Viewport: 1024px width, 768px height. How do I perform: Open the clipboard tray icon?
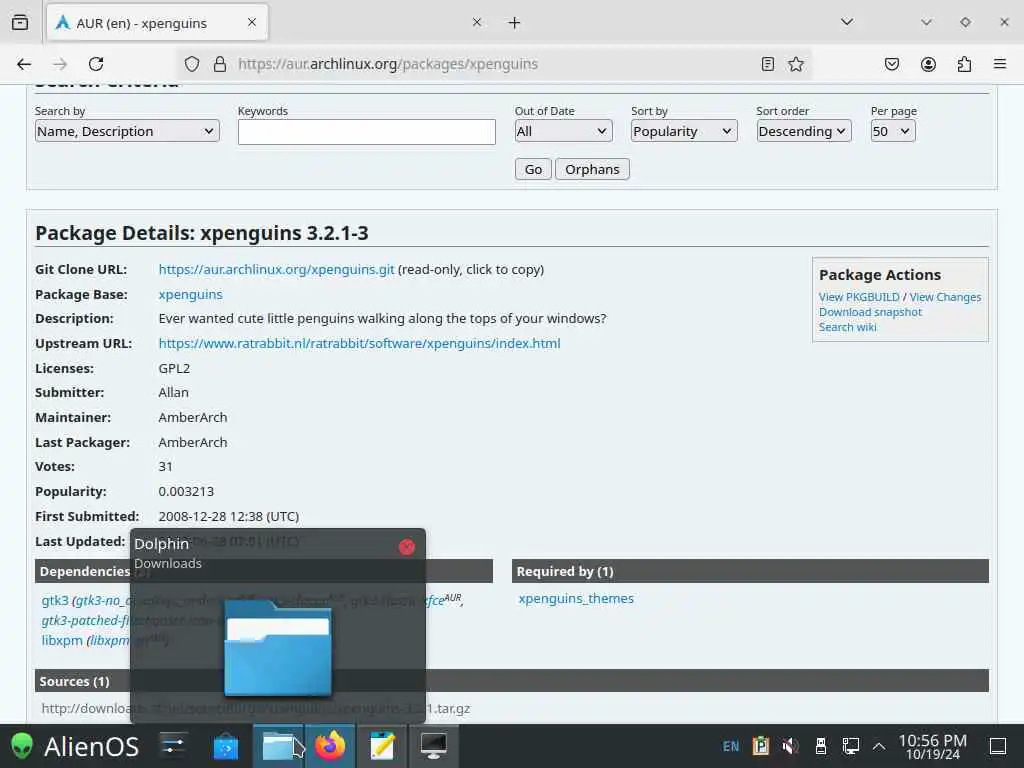(x=761, y=746)
